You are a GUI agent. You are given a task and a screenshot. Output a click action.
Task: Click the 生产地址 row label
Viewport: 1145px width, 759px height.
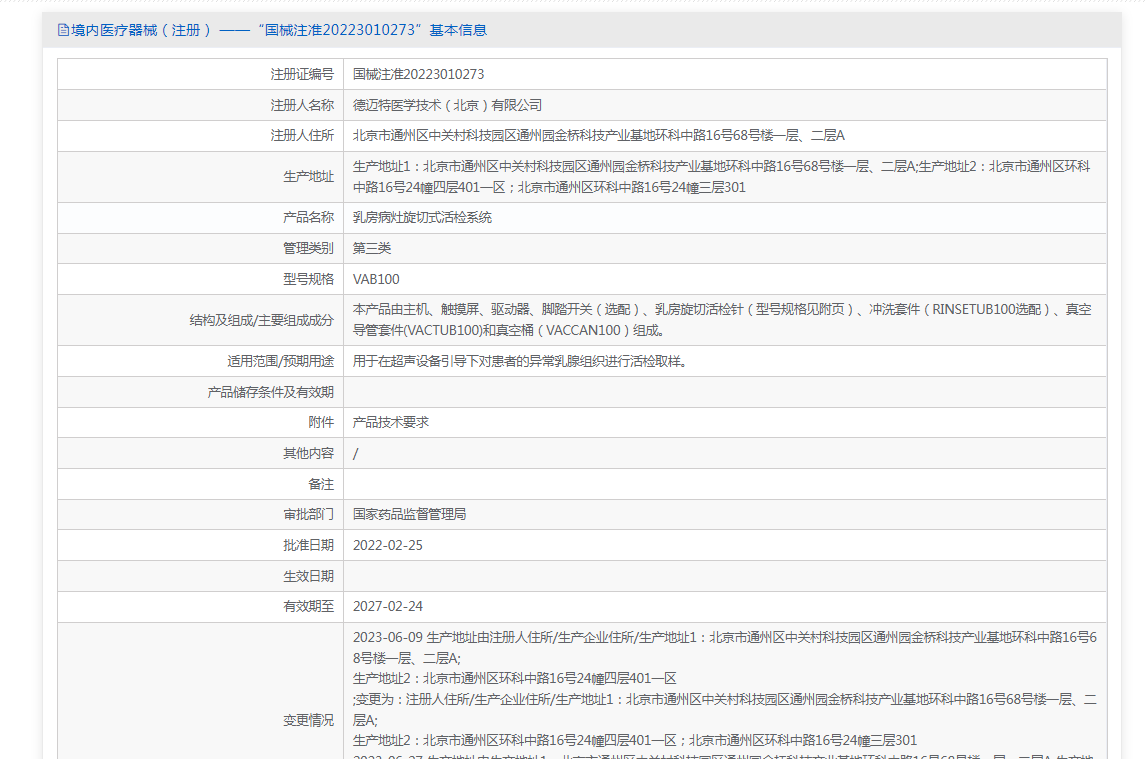click(x=308, y=177)
